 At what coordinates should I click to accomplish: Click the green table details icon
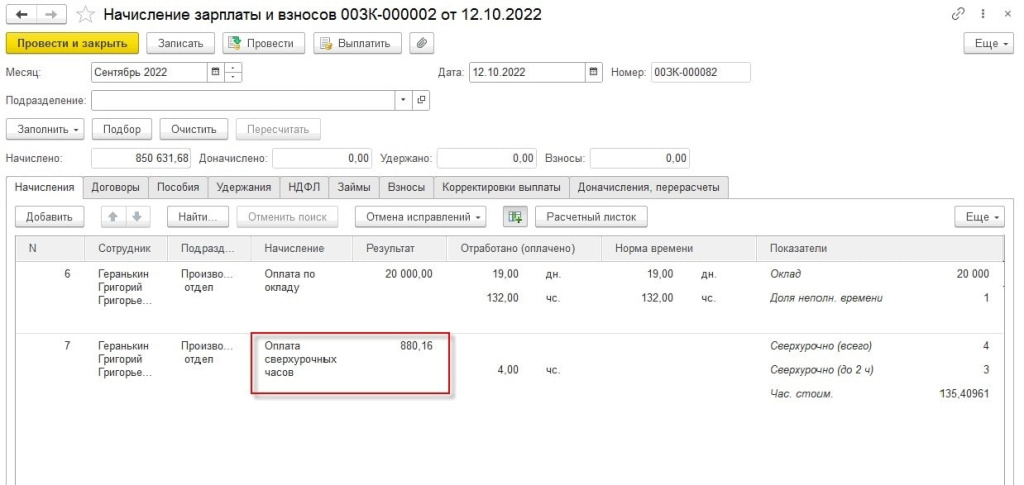512,216
